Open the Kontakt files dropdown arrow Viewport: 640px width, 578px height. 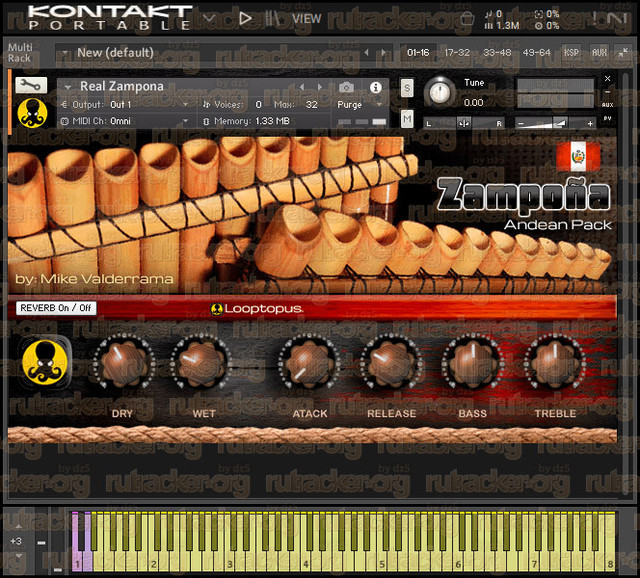pyautogui.click(x=209, y=18)
